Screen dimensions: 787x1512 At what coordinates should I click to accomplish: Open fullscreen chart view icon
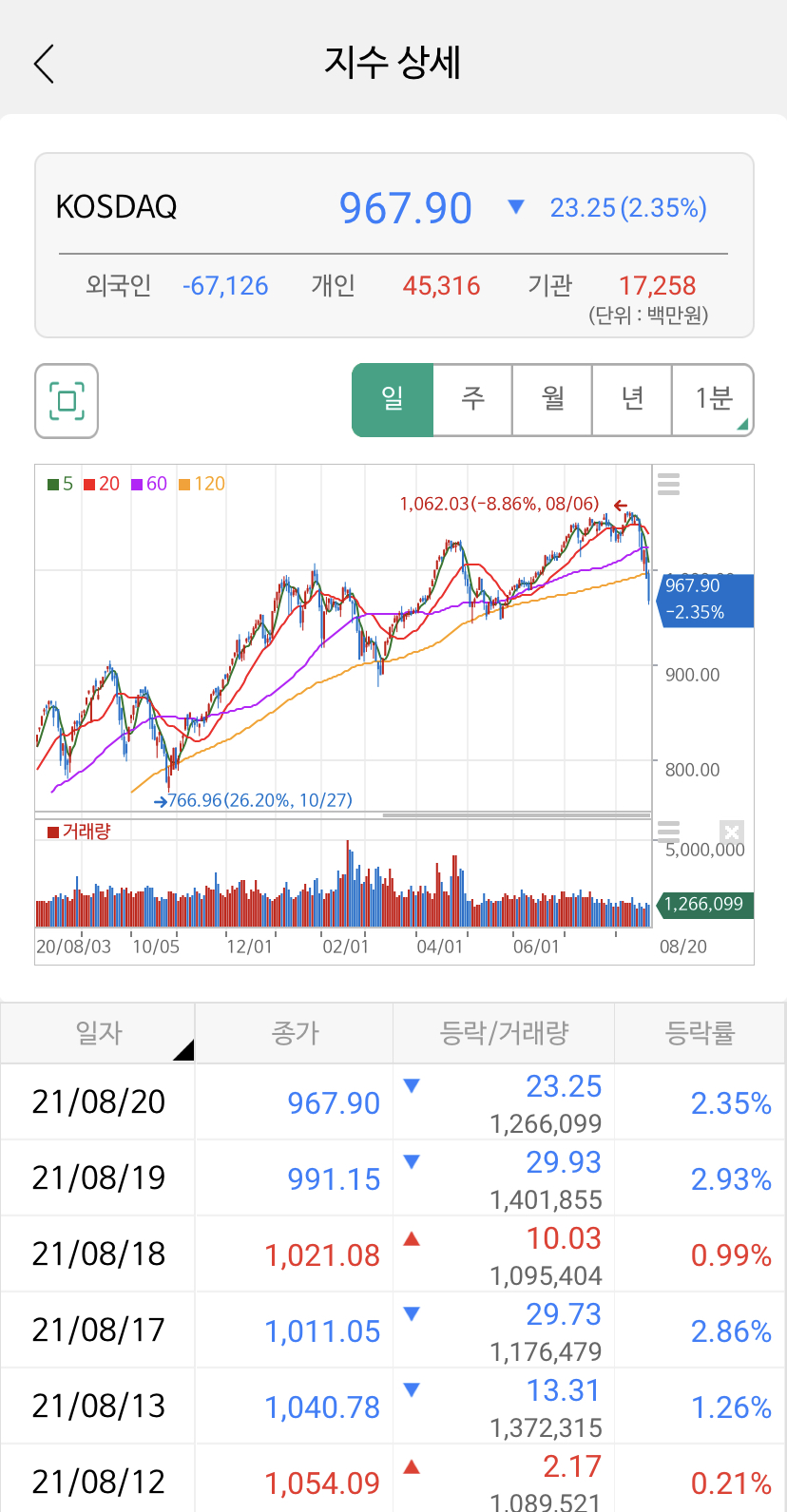(x=67, y=400)
